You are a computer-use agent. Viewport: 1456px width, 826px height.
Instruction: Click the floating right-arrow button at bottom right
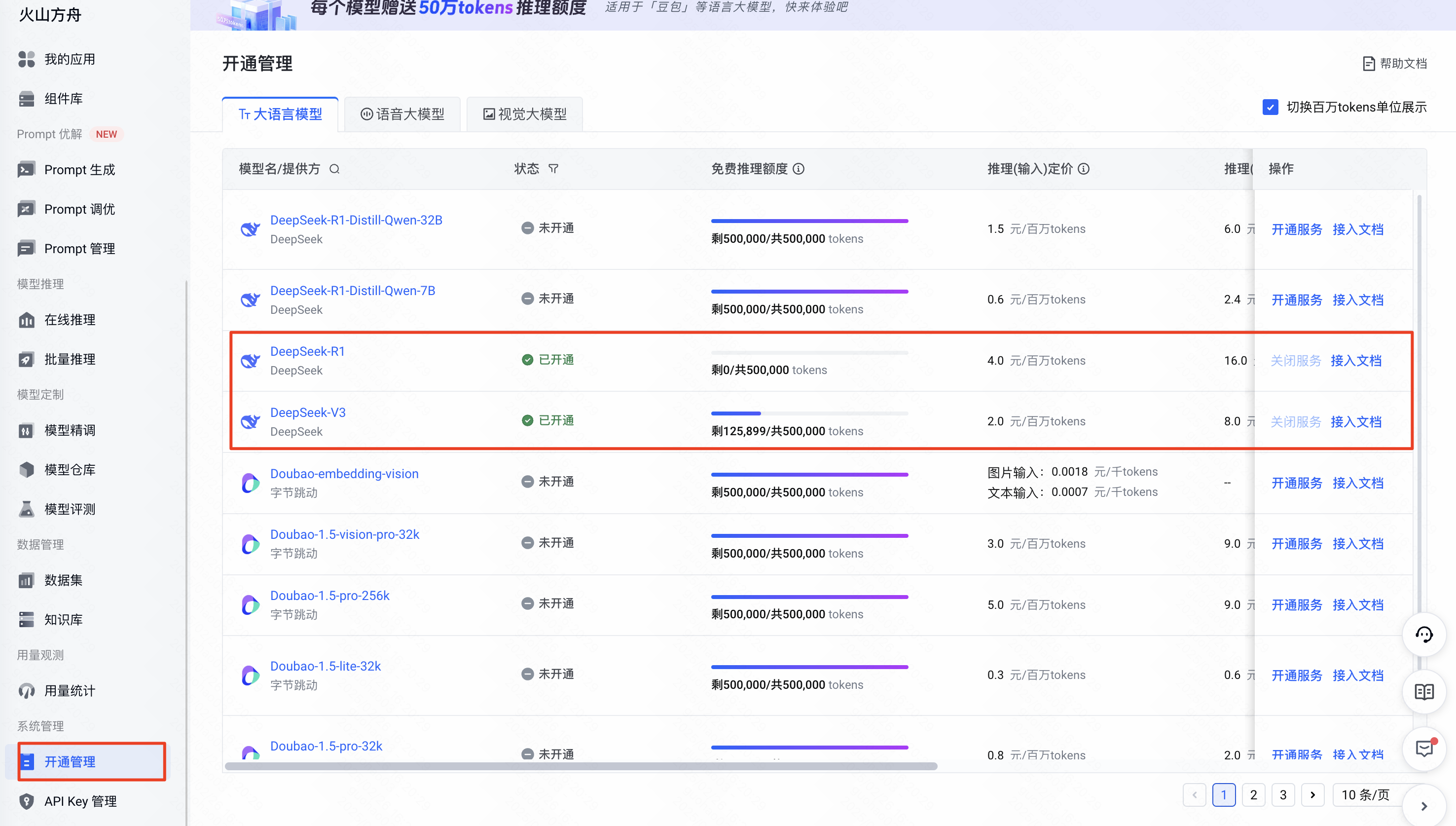click(1423, 806)
